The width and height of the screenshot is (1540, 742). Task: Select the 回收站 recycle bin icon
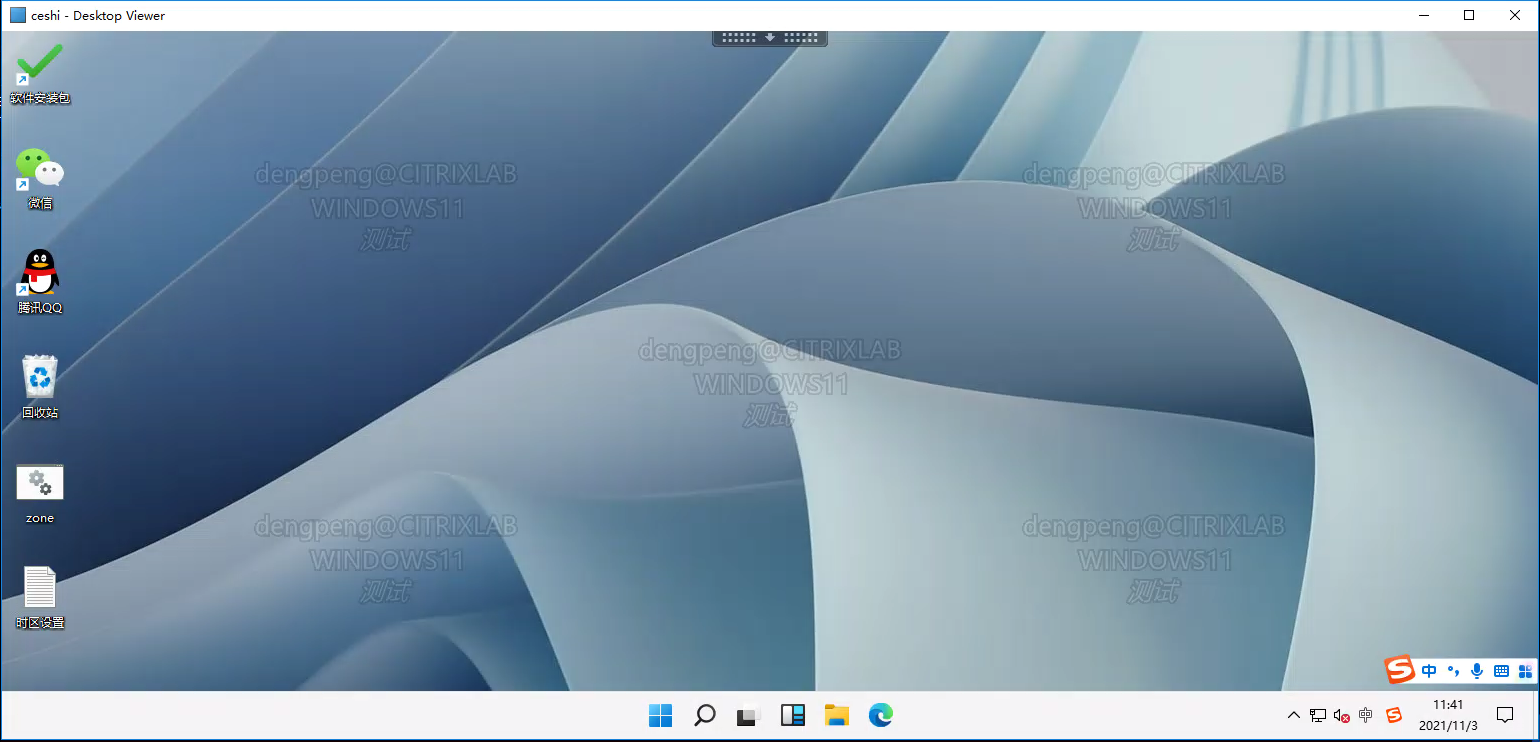click(x=40, y=387)
